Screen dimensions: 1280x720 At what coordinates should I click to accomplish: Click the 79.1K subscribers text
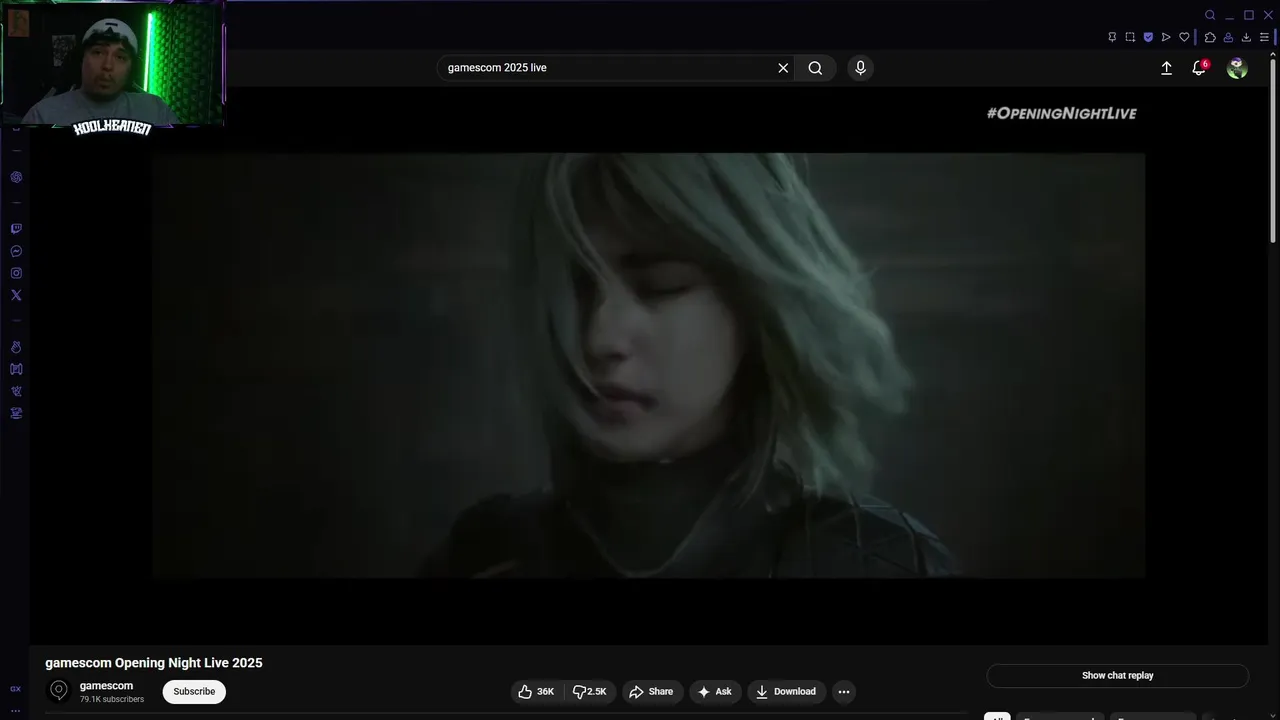112,700
